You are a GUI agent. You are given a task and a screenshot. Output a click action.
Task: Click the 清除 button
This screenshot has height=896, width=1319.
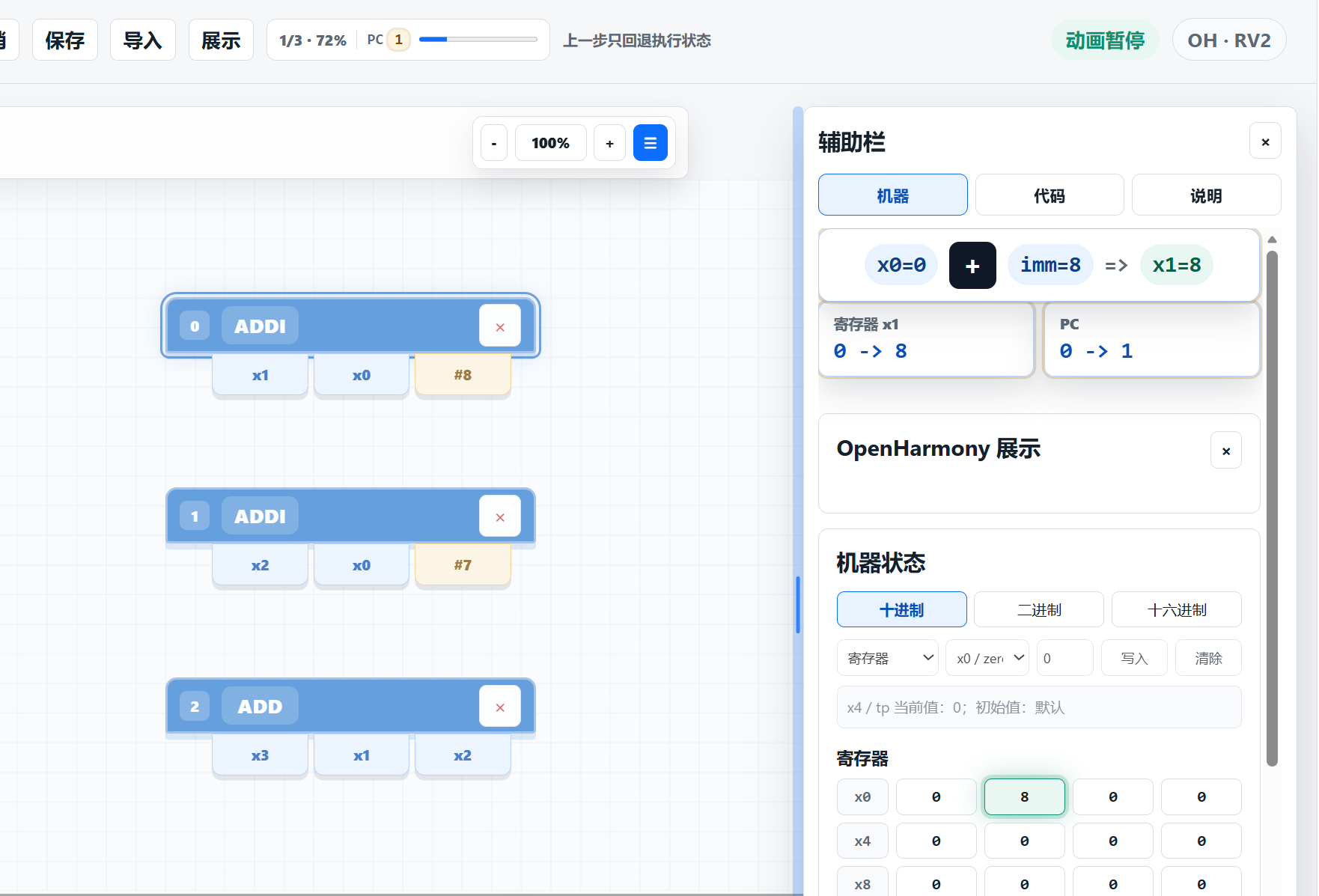(x=1208, y=658)
